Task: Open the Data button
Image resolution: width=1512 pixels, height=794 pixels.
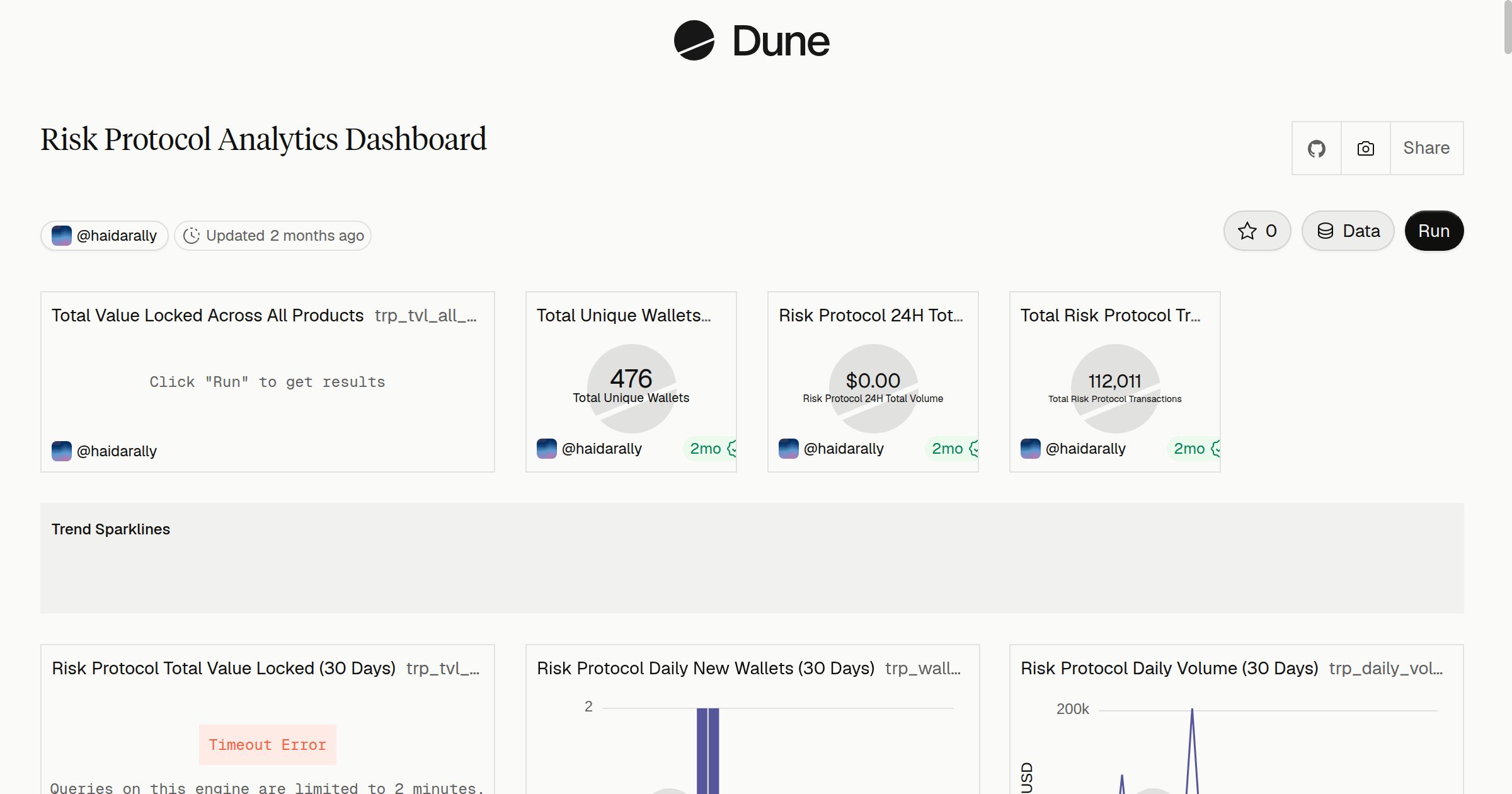Action: click(1348, 231)
